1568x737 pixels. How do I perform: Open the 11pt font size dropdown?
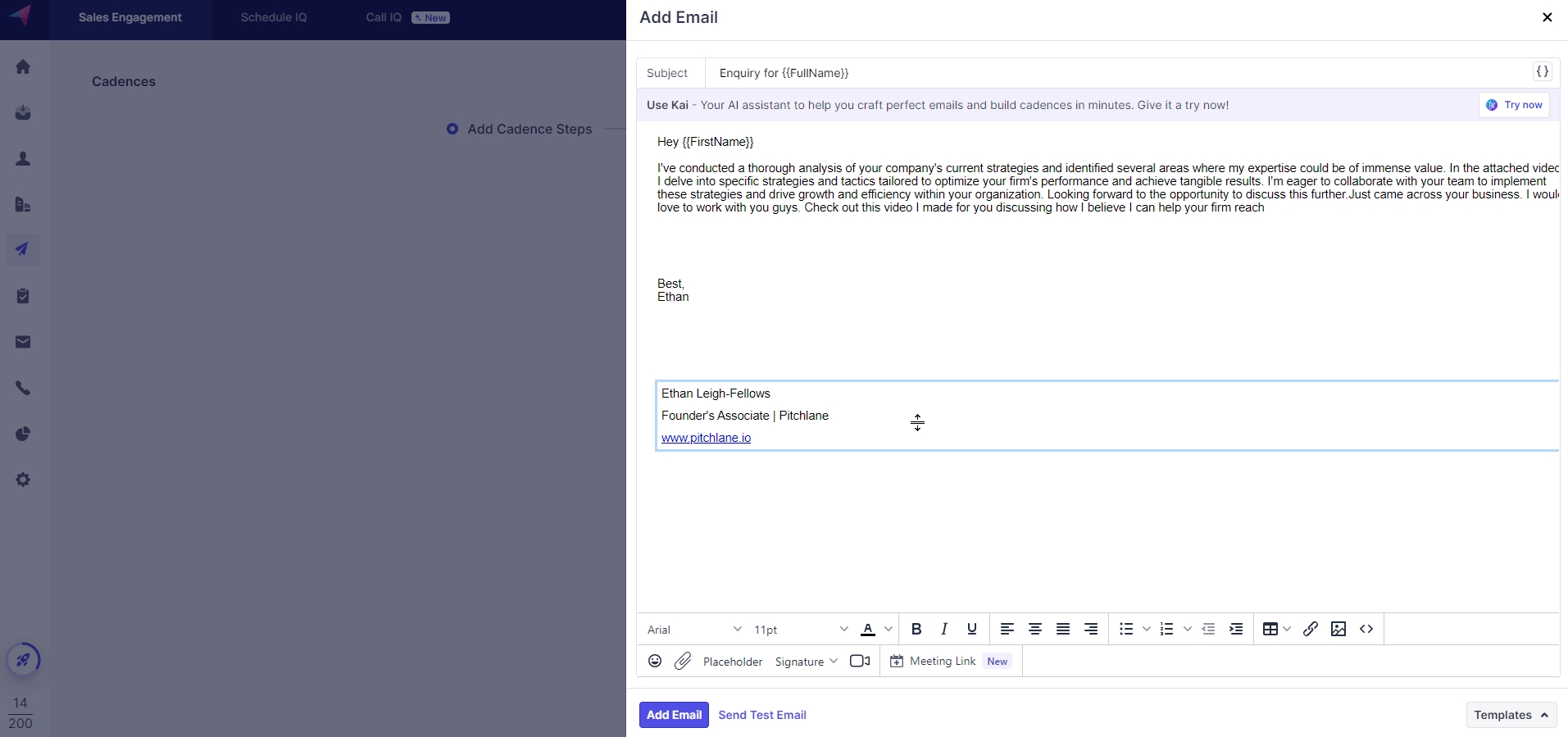[801, 630]
